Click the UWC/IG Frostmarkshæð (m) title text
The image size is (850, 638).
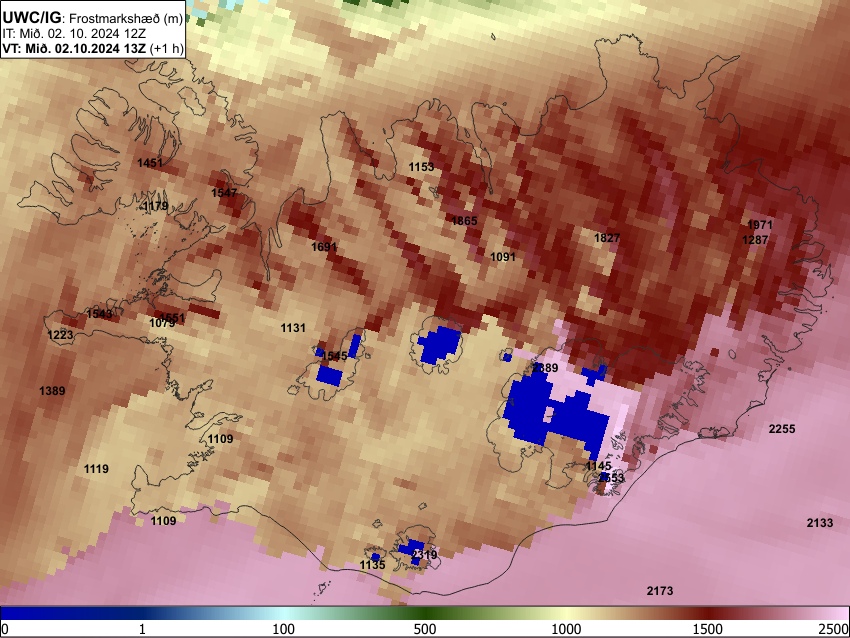pyautogui.click(x=92, y=18)
